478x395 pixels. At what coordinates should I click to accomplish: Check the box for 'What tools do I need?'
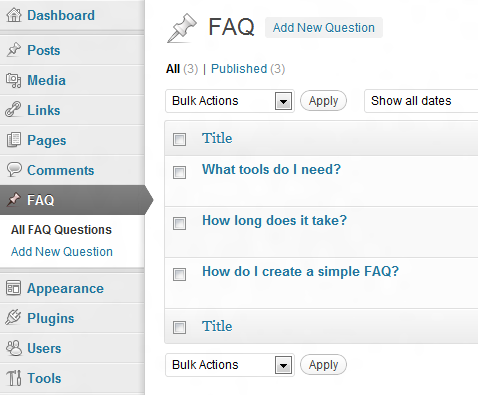(x=179, y=173)
